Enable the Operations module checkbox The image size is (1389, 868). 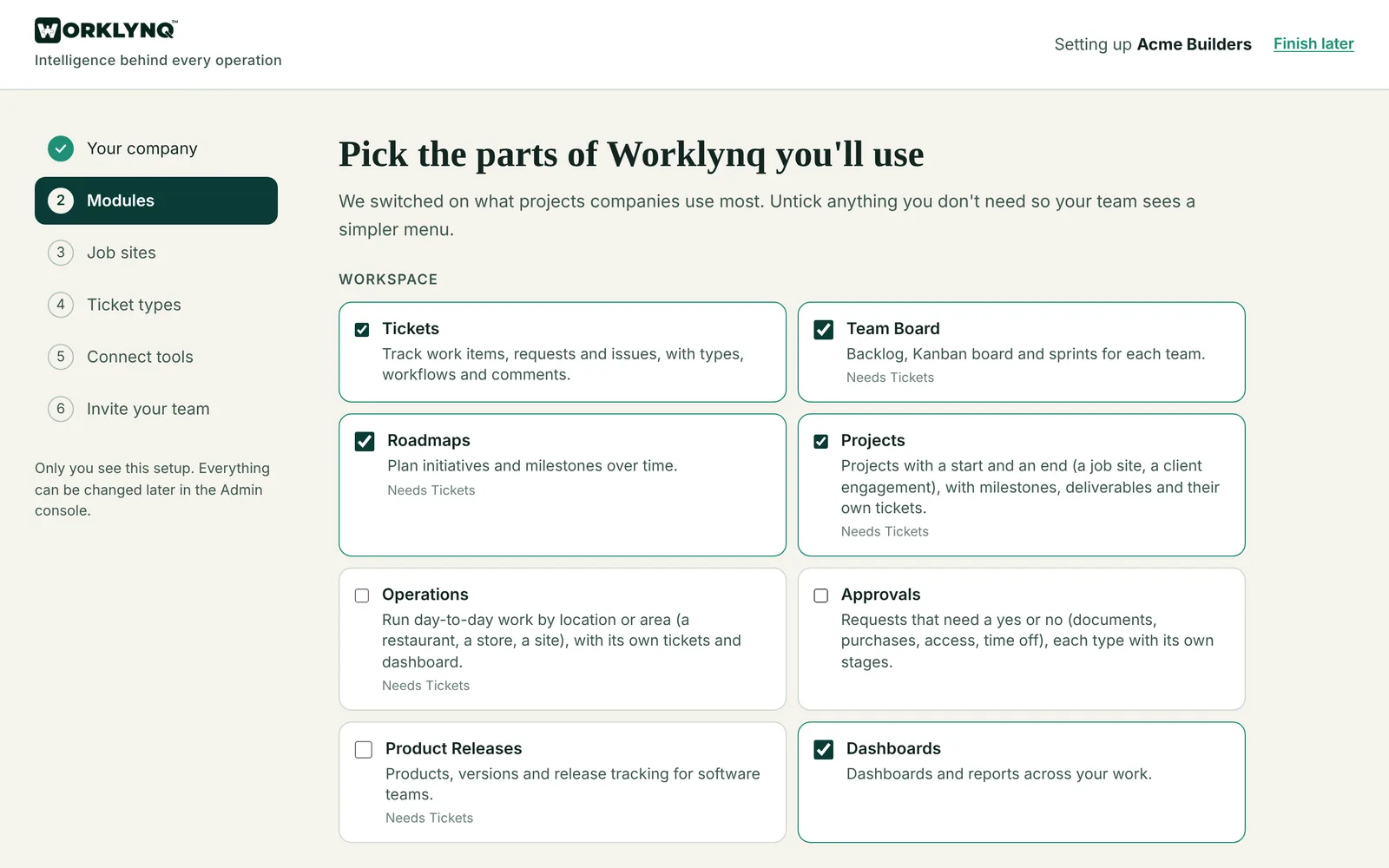(x=362, y=595)
